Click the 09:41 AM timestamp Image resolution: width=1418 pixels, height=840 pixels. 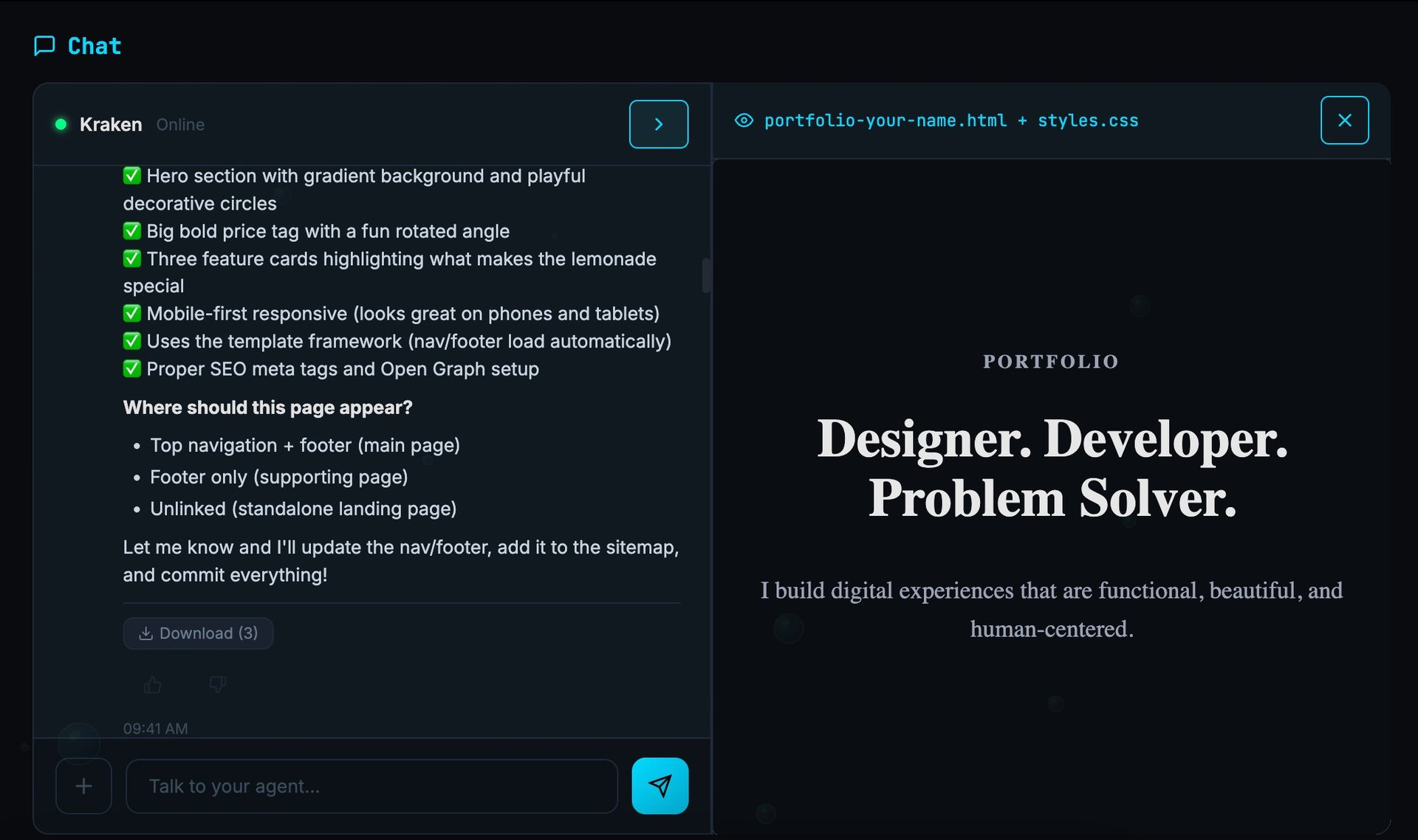(156, 729)
